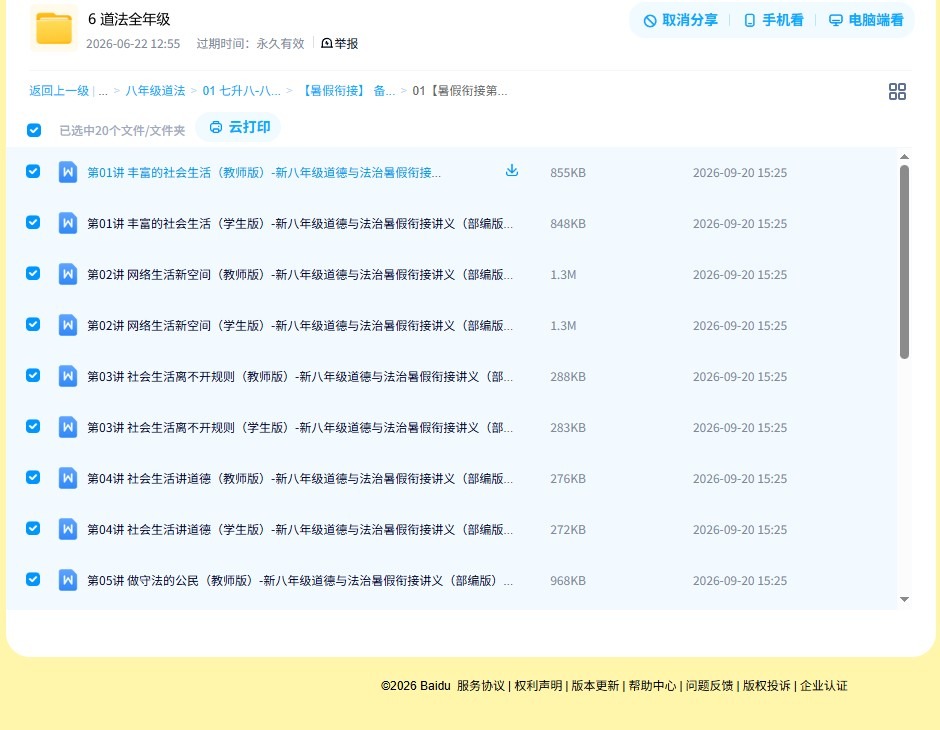Image resolution: width=940 pixels, height=730 pixels.
Task: Open 企业认证 footer link
Action: pos(824,686)
